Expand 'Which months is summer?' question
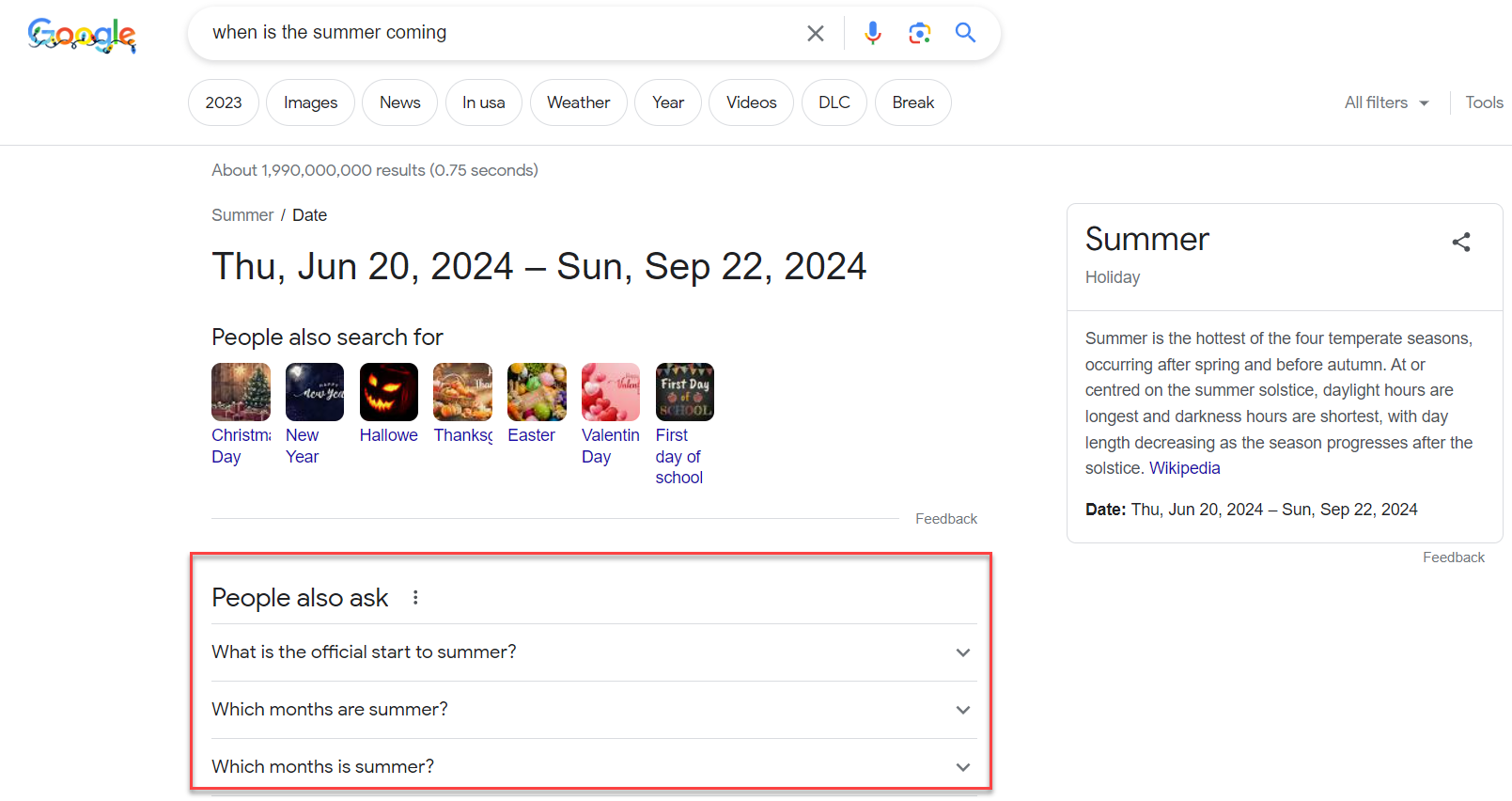The width and height of the screenshot is (1512, 801). [594, 766]
